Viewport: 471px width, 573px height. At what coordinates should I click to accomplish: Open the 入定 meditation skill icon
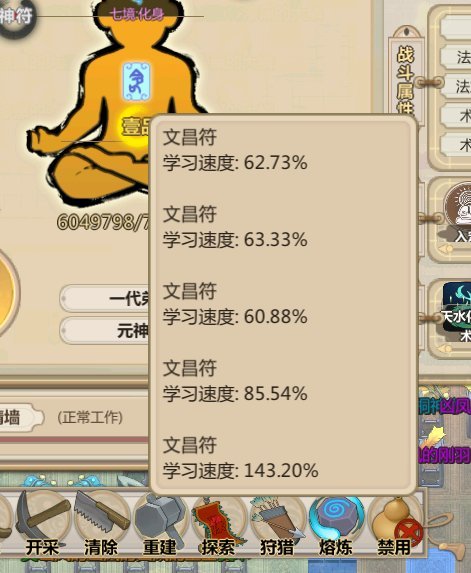(x=460, y=212)
